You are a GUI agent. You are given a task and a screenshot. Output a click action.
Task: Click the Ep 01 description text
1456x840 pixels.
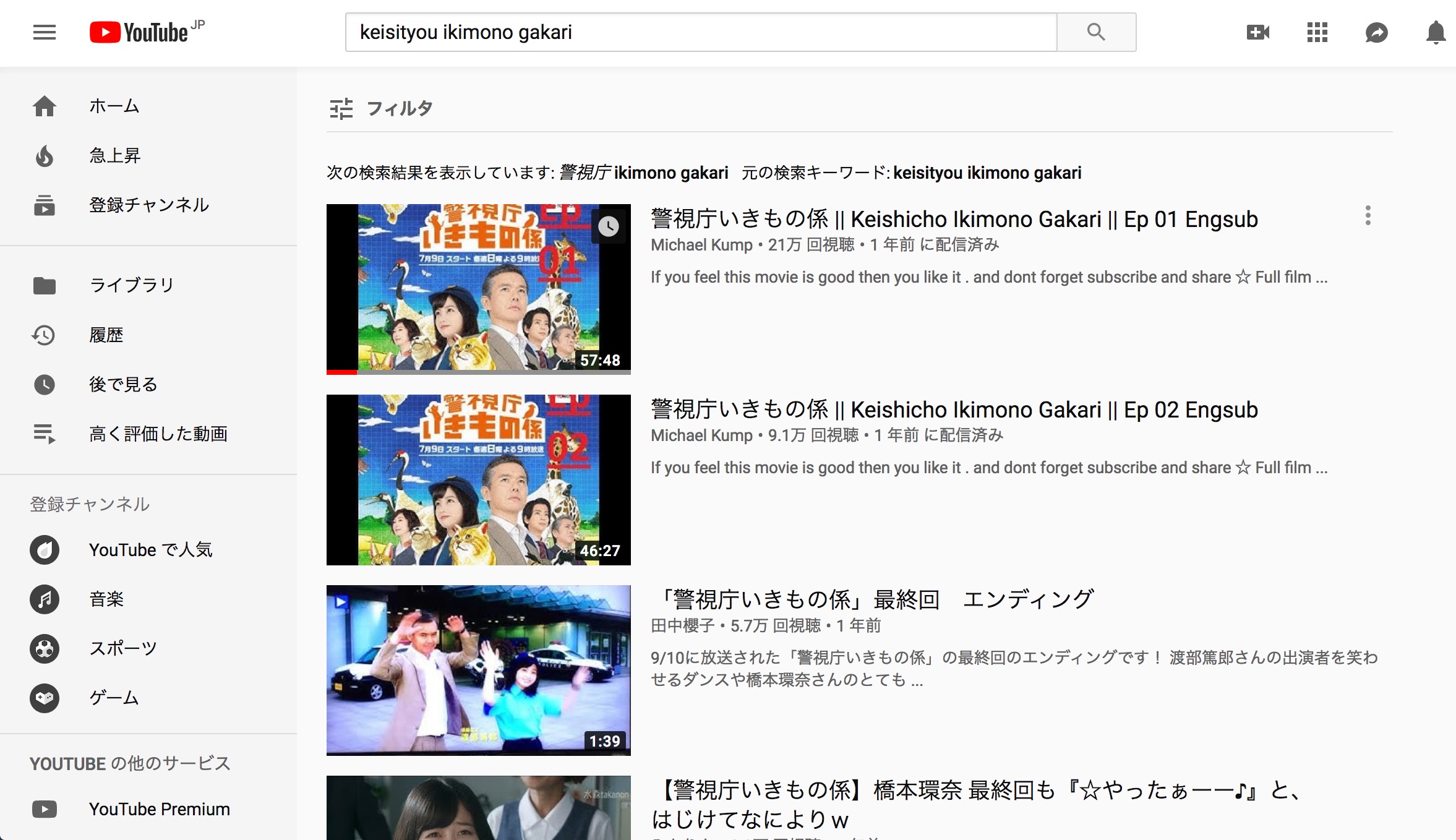tap(989, 277)
